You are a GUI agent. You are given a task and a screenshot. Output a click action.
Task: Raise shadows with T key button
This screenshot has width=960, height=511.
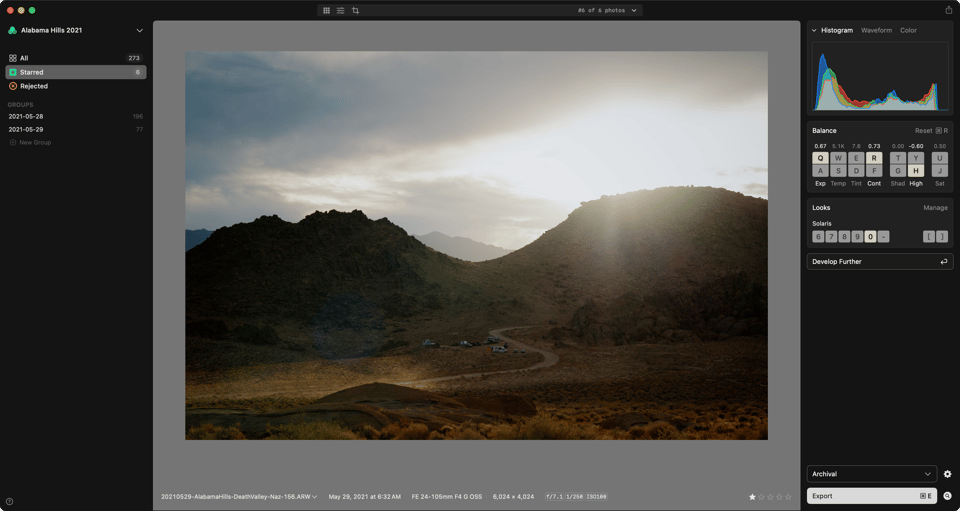898,158
